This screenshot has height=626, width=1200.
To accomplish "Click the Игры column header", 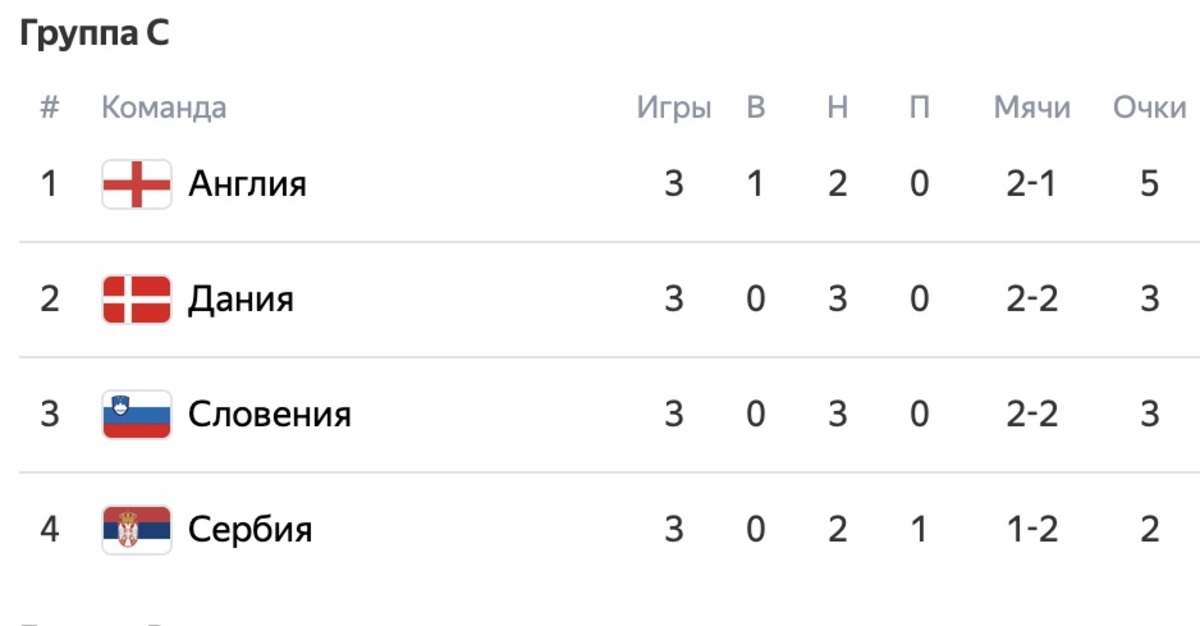I will pos(674,107).
